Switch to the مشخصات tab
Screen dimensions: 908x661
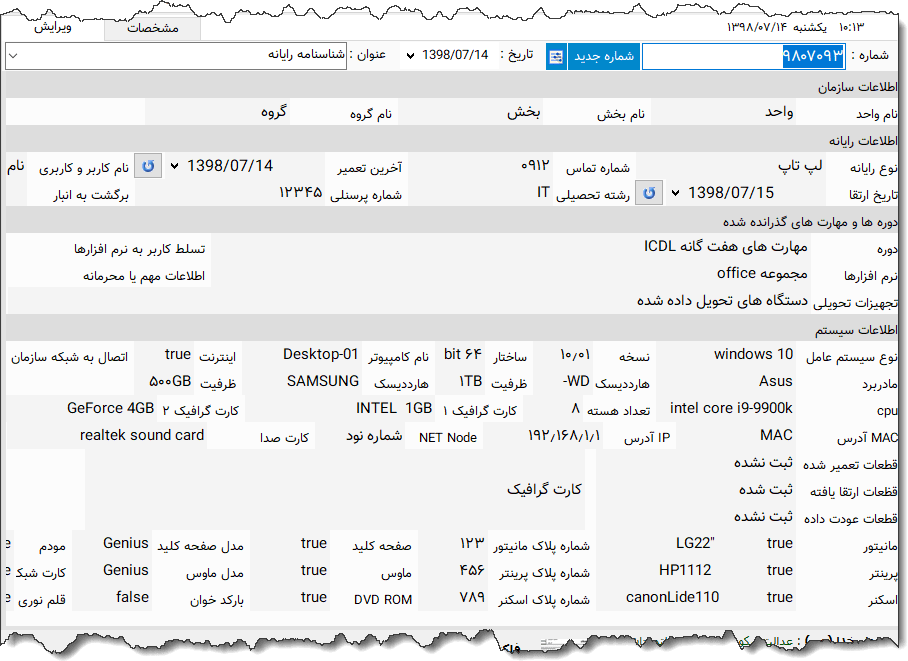point(153,29)
